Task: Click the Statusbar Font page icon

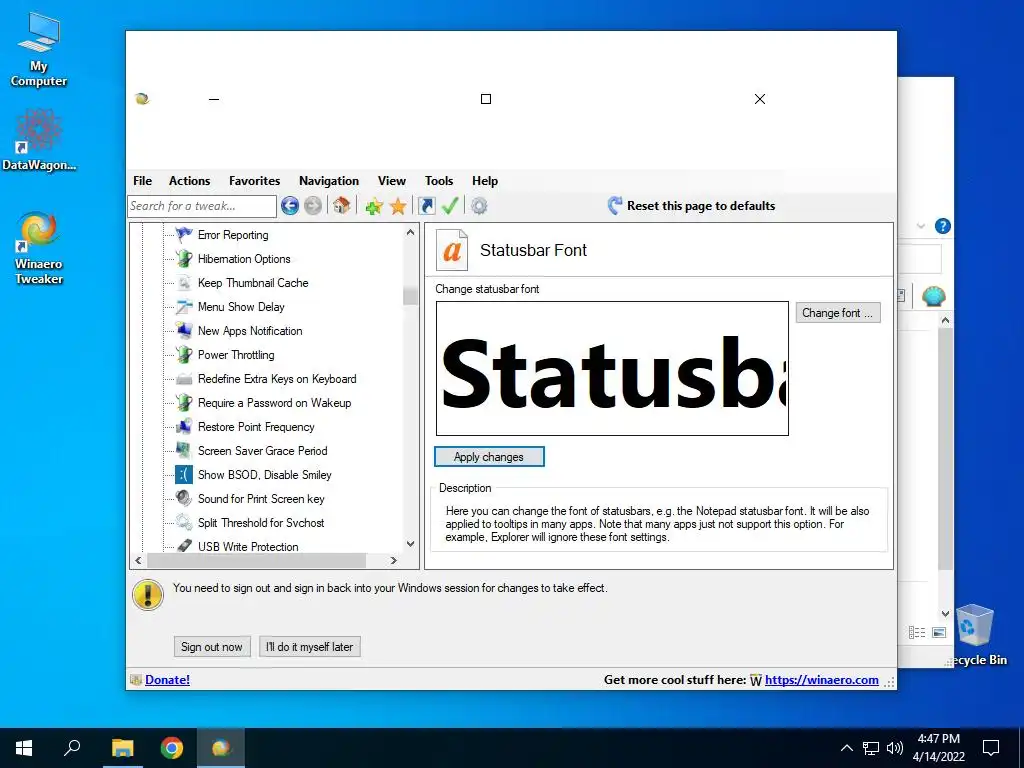Action: point(452,250)
